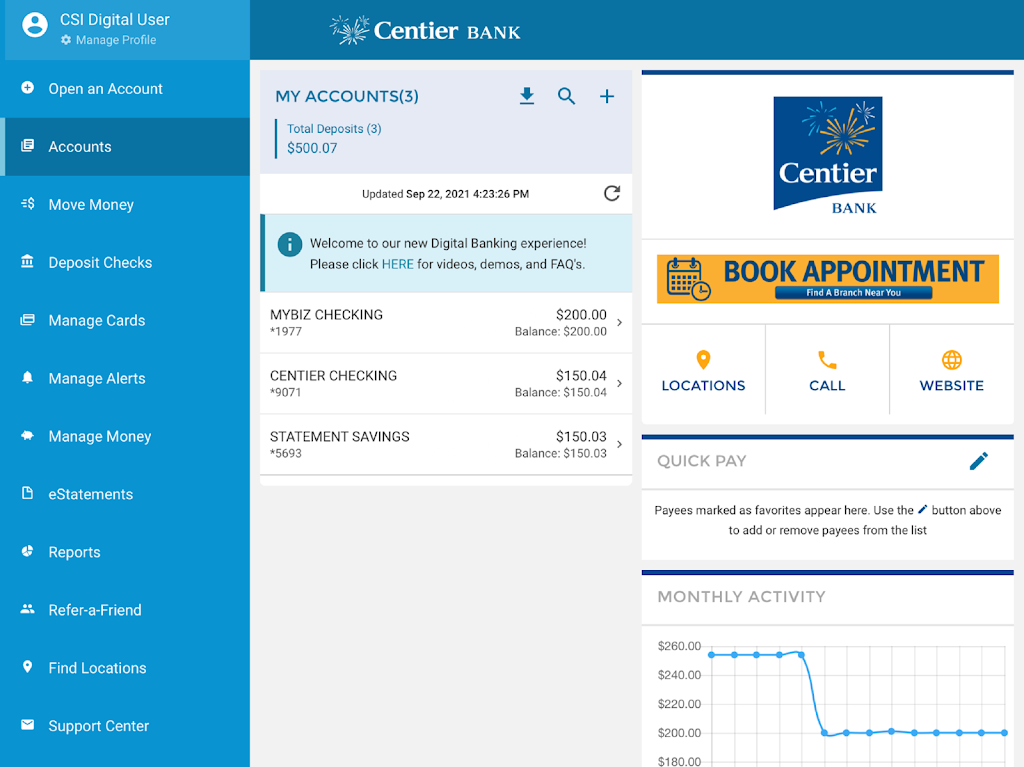The height and width of the screenshot is (767, 1024).
Task: Select Accounts in the sidebar
Action: pyautogui.click(x=125, y=147)
